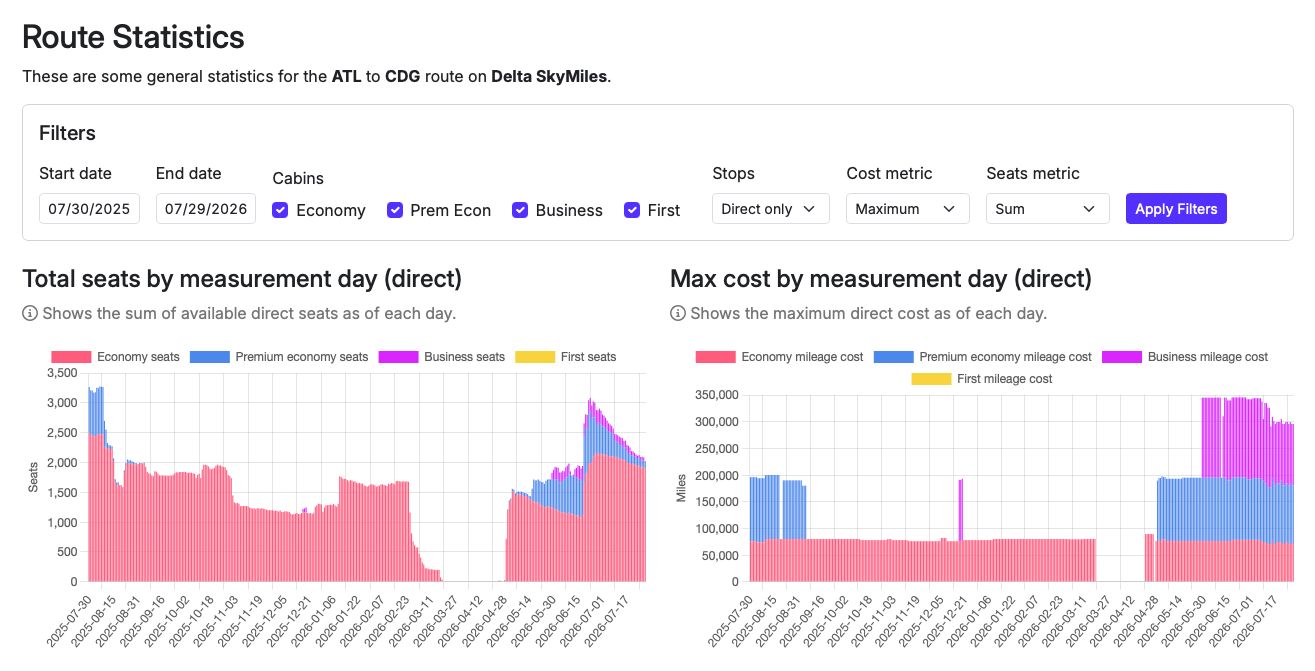Screen dimensions: 1315x671
Task: Open the Stops dropdown set to Direct only
Action: point(770,209)
